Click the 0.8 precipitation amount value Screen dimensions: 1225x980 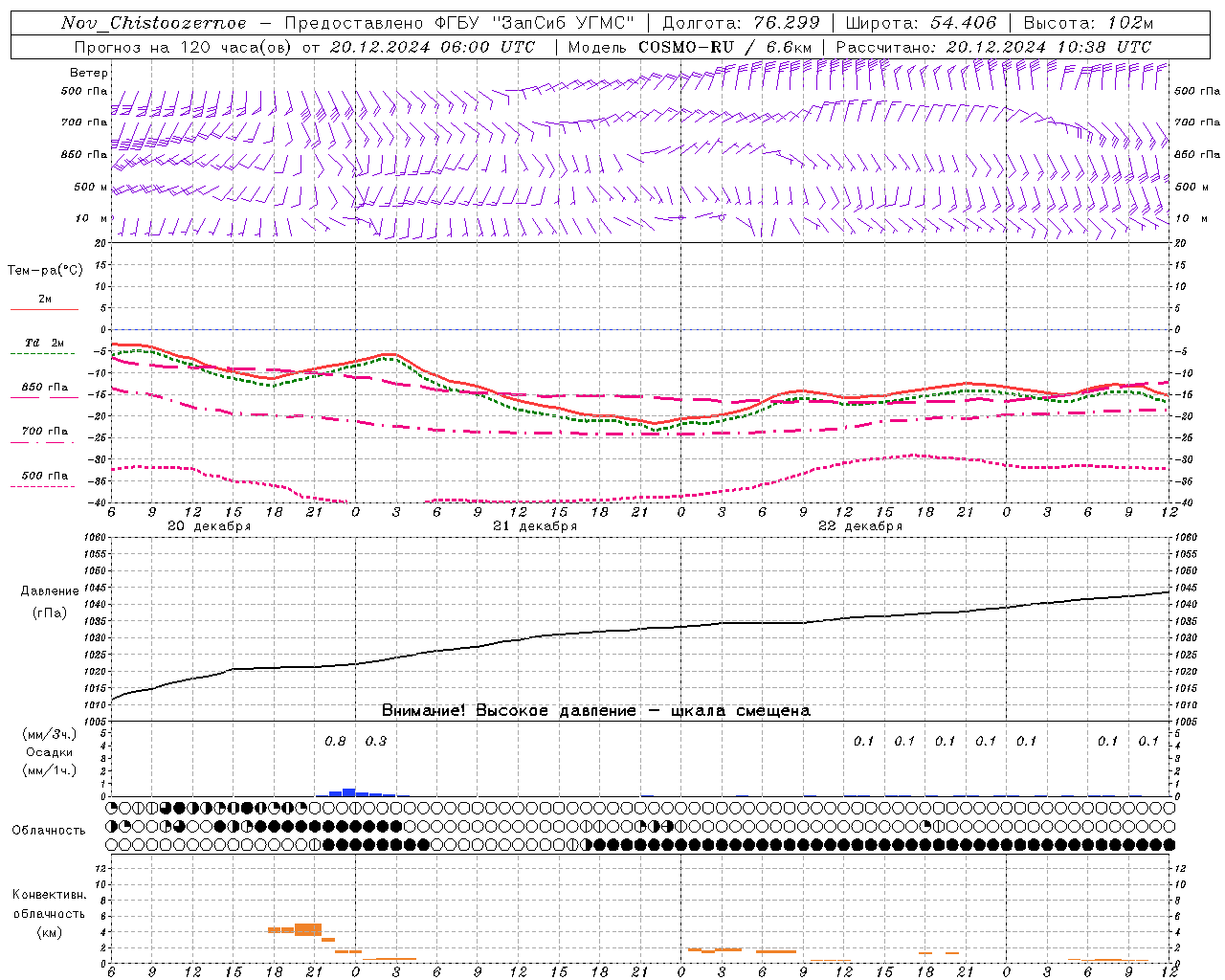click(x=335, y=741)
